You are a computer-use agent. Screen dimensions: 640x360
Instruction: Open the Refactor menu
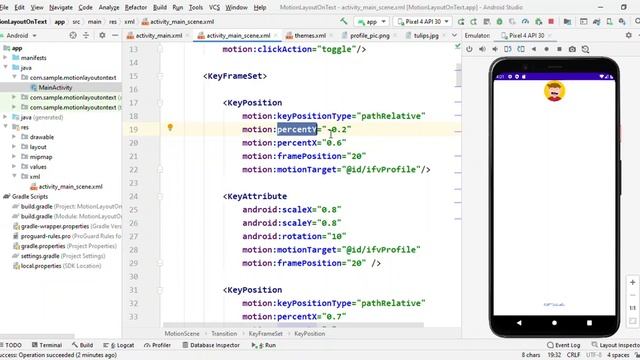(136, 7)
